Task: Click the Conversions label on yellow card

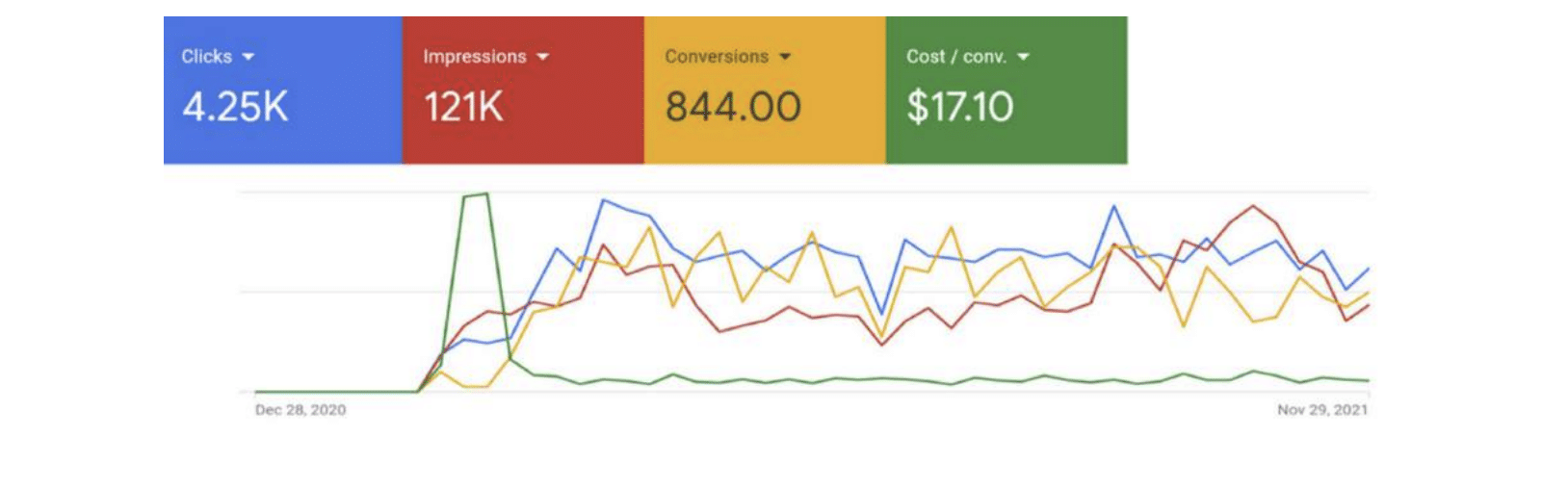Action: coord(716,57)
